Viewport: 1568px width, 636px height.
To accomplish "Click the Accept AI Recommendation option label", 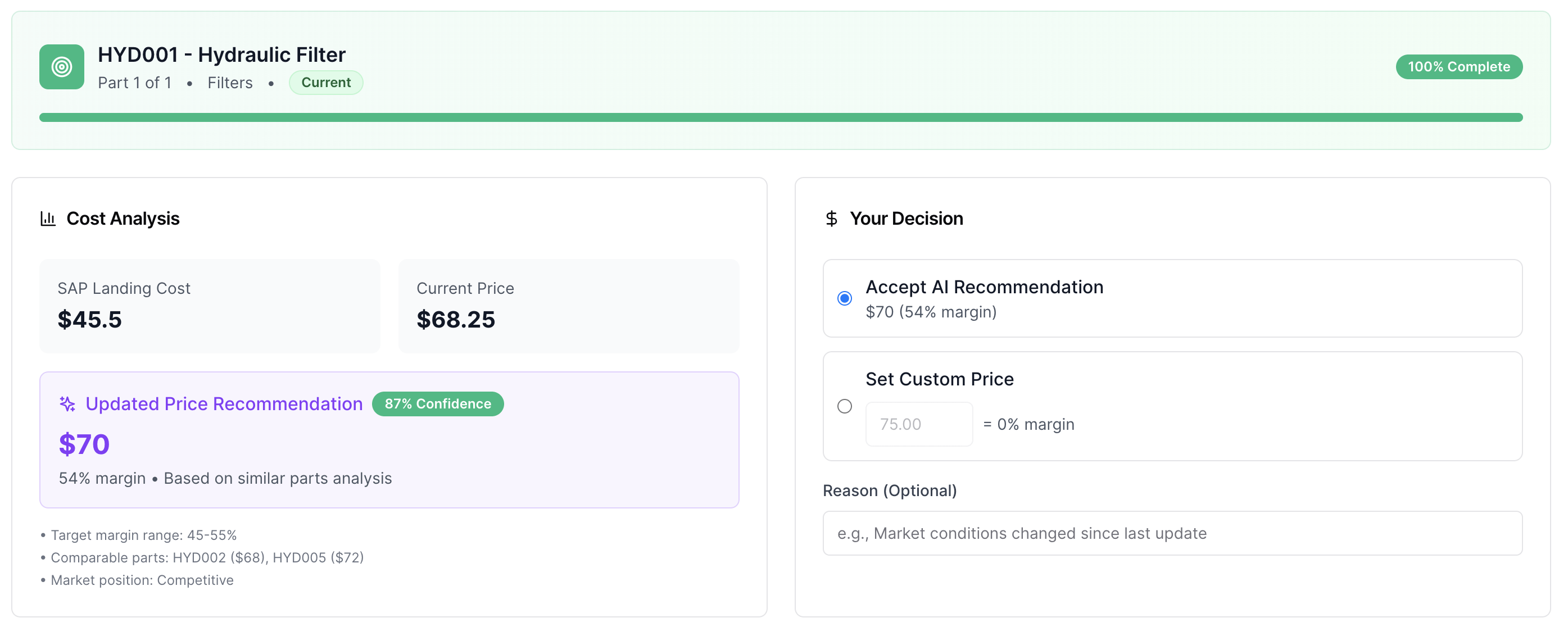I will (x=984, y=287).
